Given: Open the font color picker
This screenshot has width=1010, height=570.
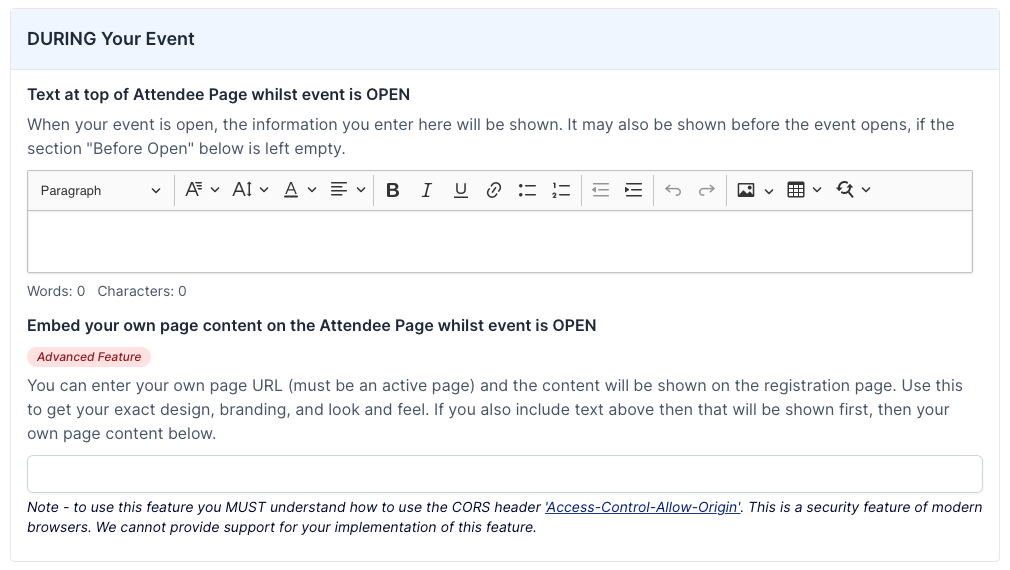Looking at the screenshot, I should pyautogui.click(x=299, y=190).
